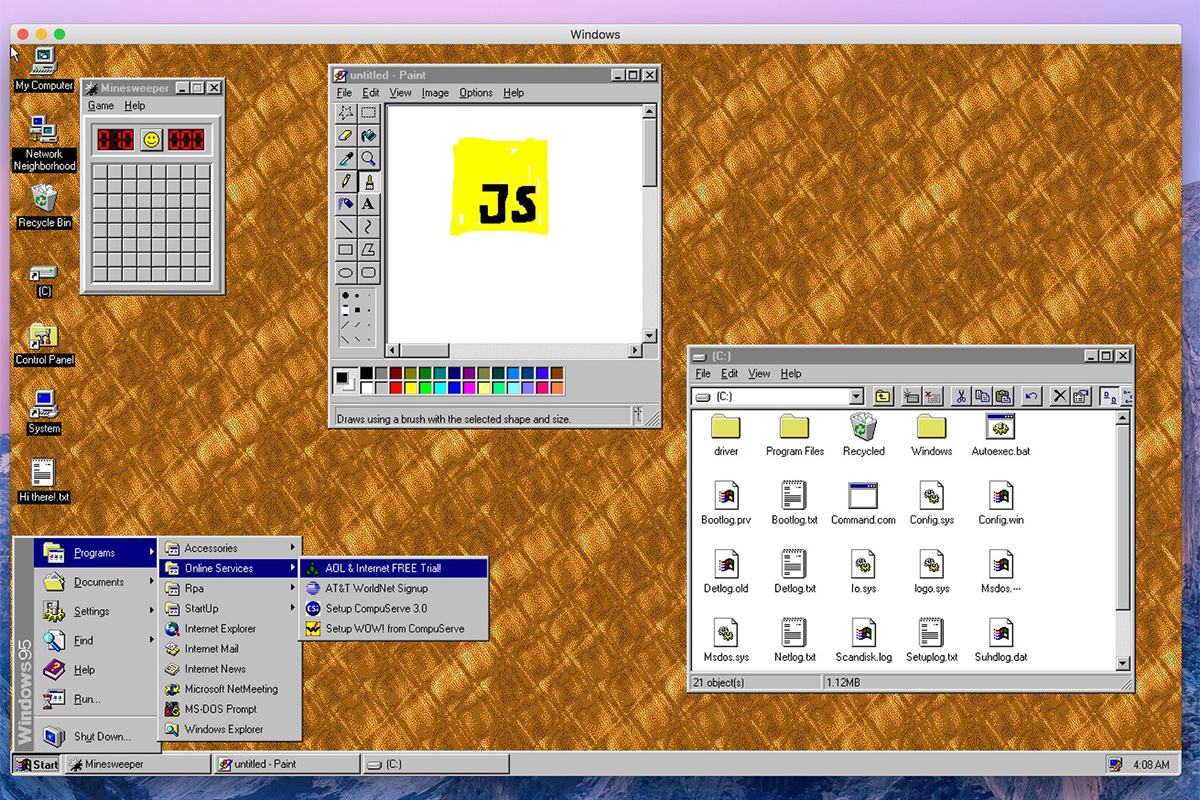Screen dimensions: 1200x800
Task: Activate the Pencil tool in Paint
Action: [346, 181]
